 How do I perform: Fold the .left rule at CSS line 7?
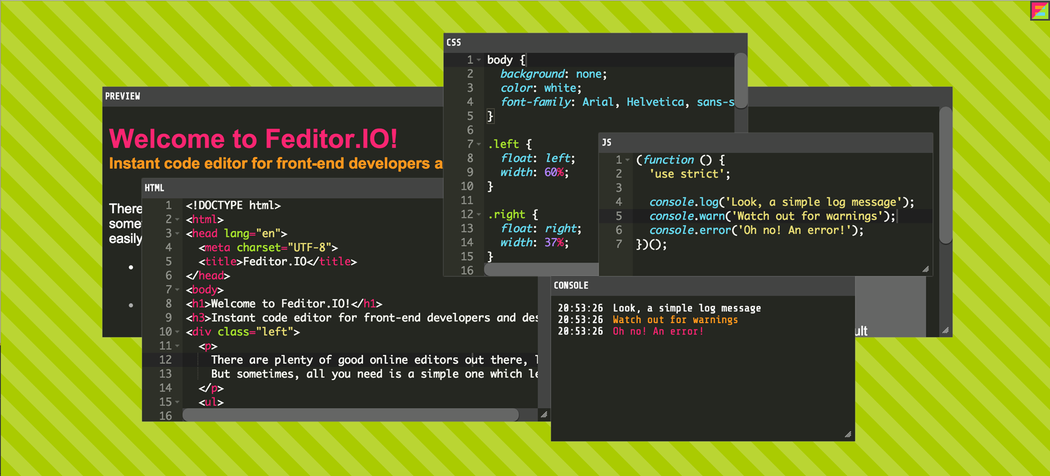(x=479, y=144)
